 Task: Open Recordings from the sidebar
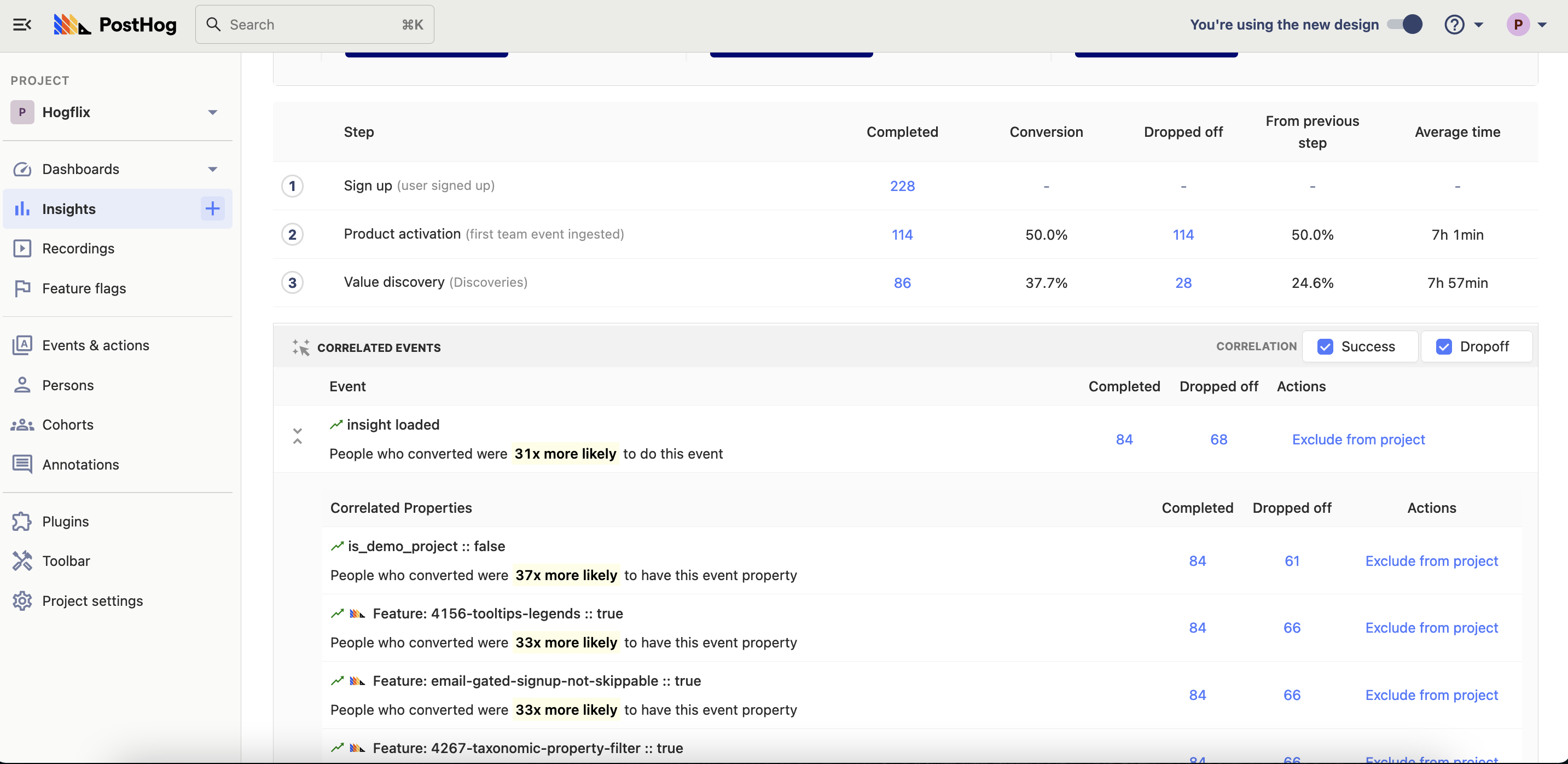[78, 248]
